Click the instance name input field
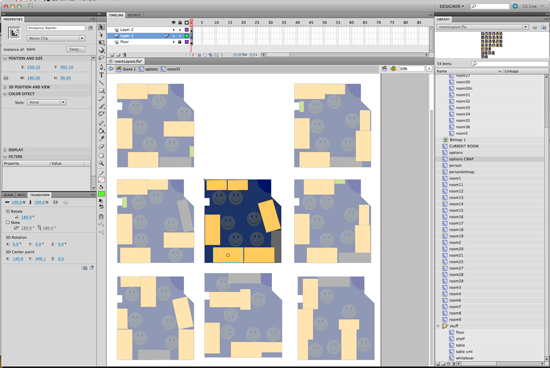 click(56, 28)
